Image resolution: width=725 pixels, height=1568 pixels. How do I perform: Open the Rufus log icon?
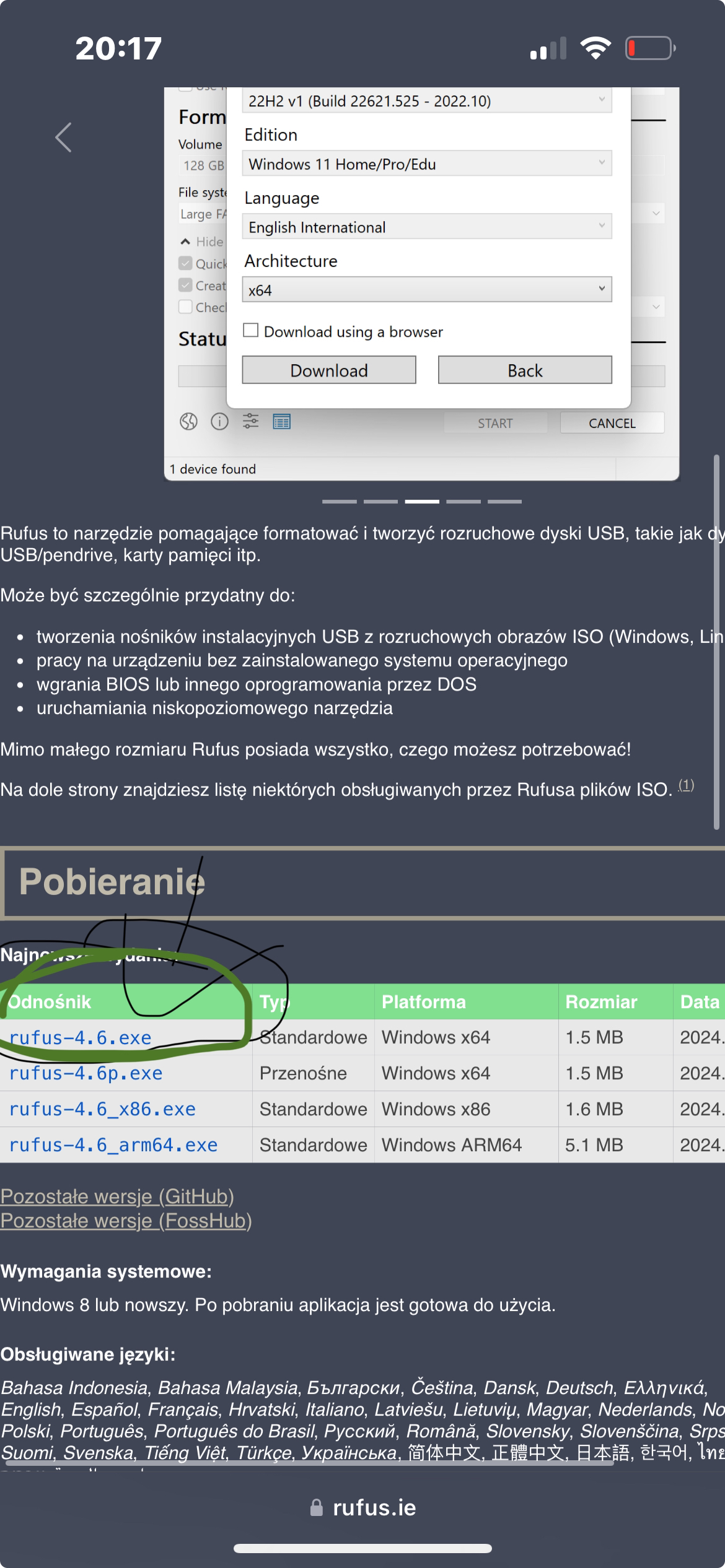pyautogui.click(x=282, y=422)
